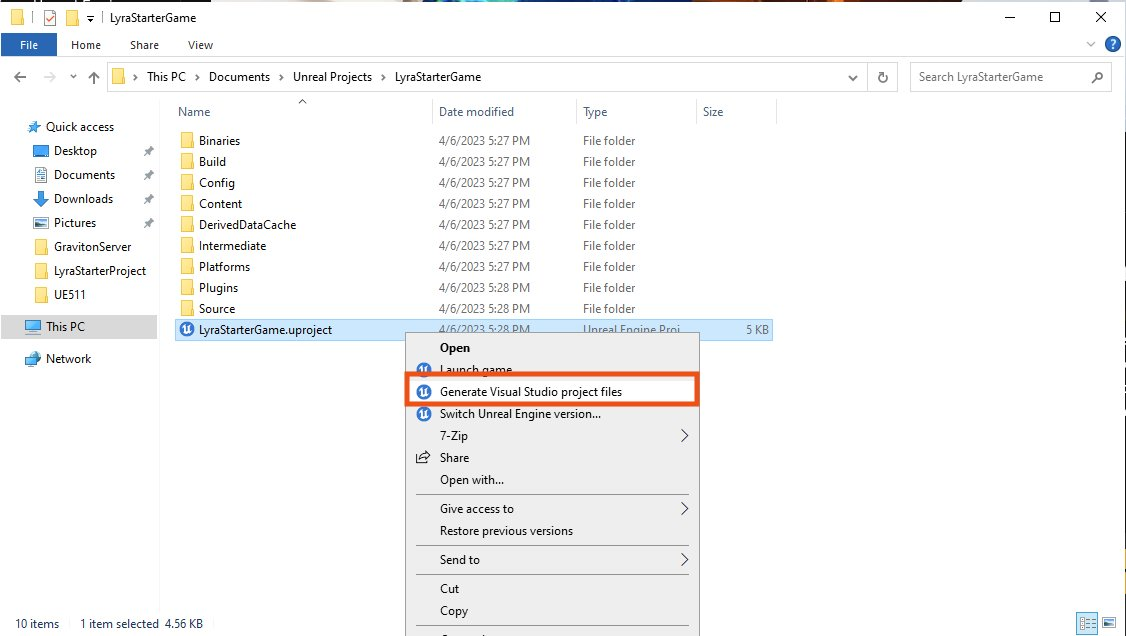Click the Share icon in context menu

click(x=424, y=457)
